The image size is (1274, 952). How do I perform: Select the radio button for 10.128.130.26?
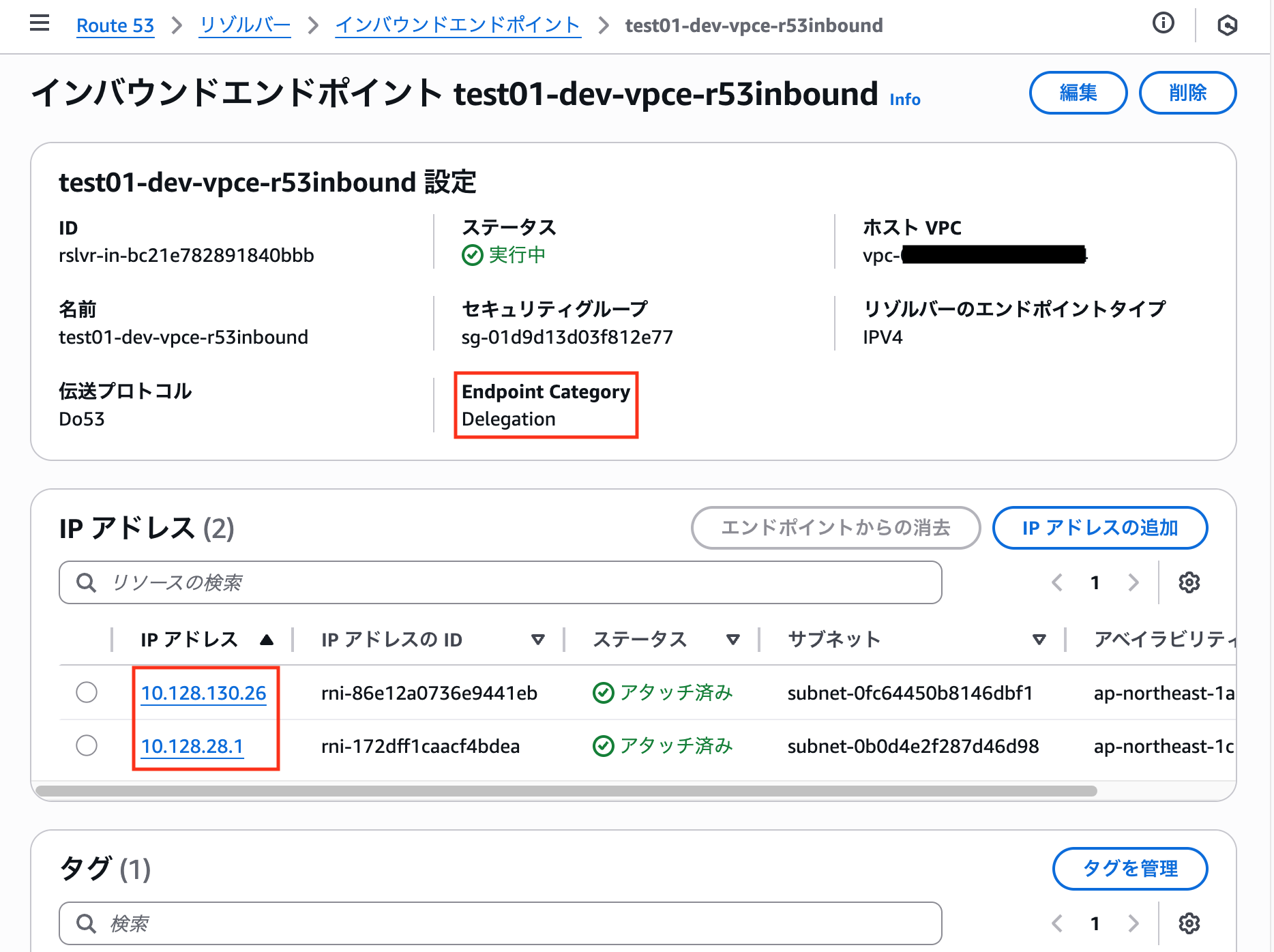[87, 692]
